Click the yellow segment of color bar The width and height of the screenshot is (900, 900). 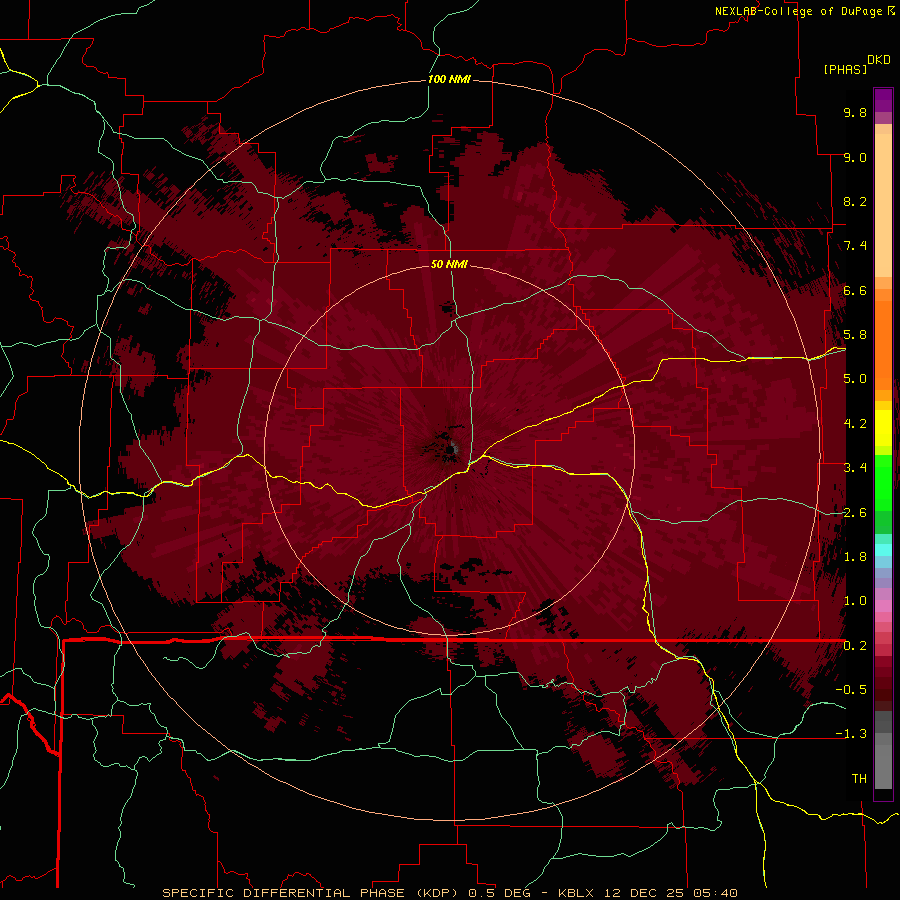(x=883, y=428)
